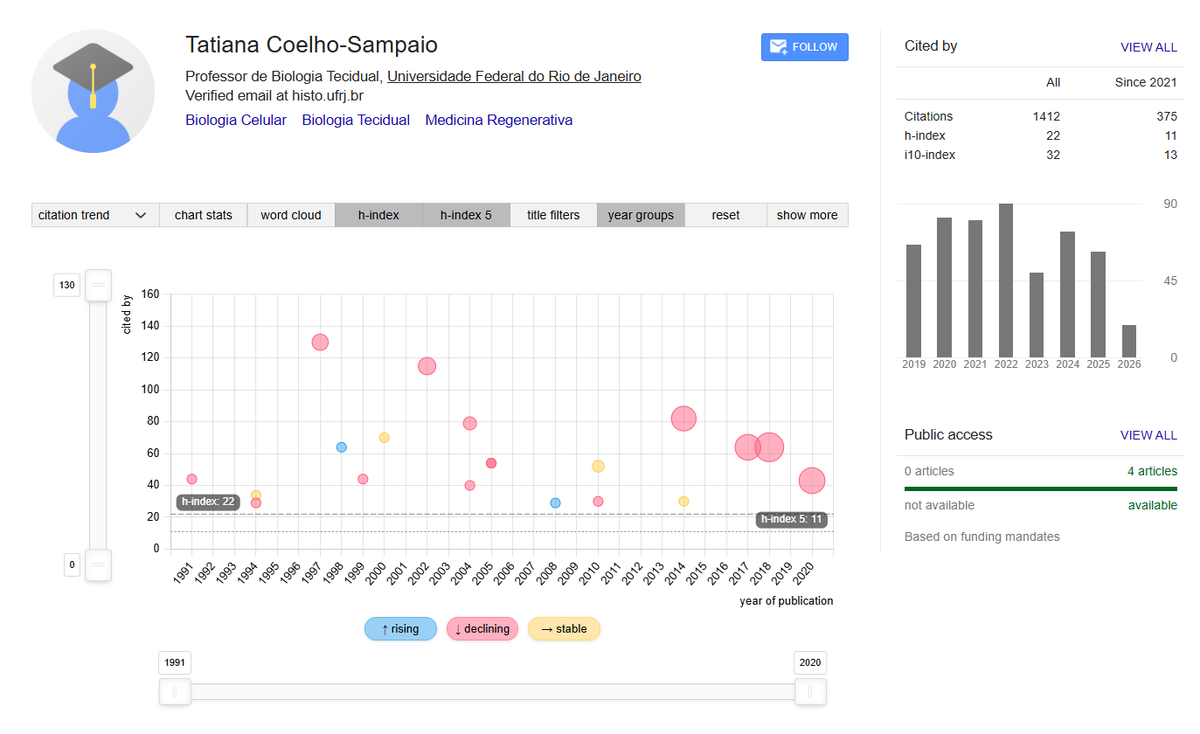View all in Public access section
This screenshot has width=1200, height=734.
pyautogui.click(x=1148, y=435)
